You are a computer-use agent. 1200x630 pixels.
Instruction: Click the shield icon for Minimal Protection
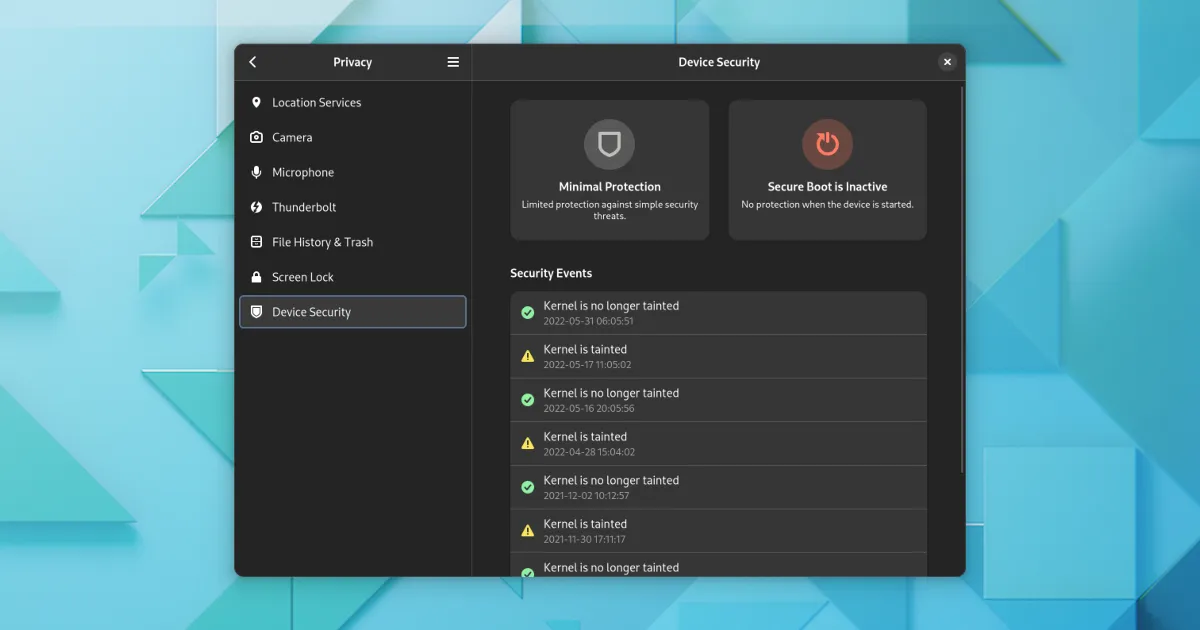(x=609, y=145)
